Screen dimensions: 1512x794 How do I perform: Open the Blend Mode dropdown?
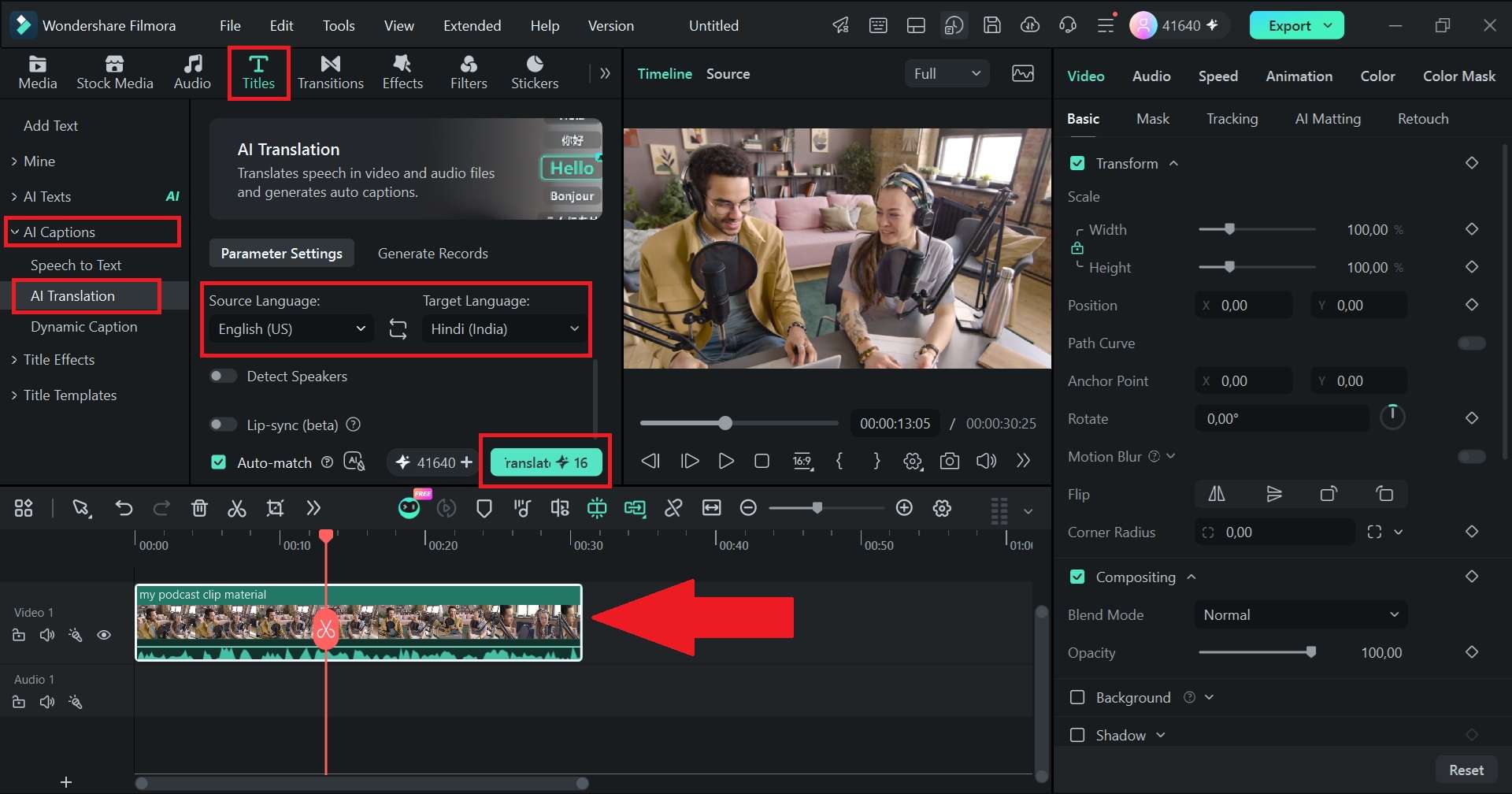tap(1301, 615)
